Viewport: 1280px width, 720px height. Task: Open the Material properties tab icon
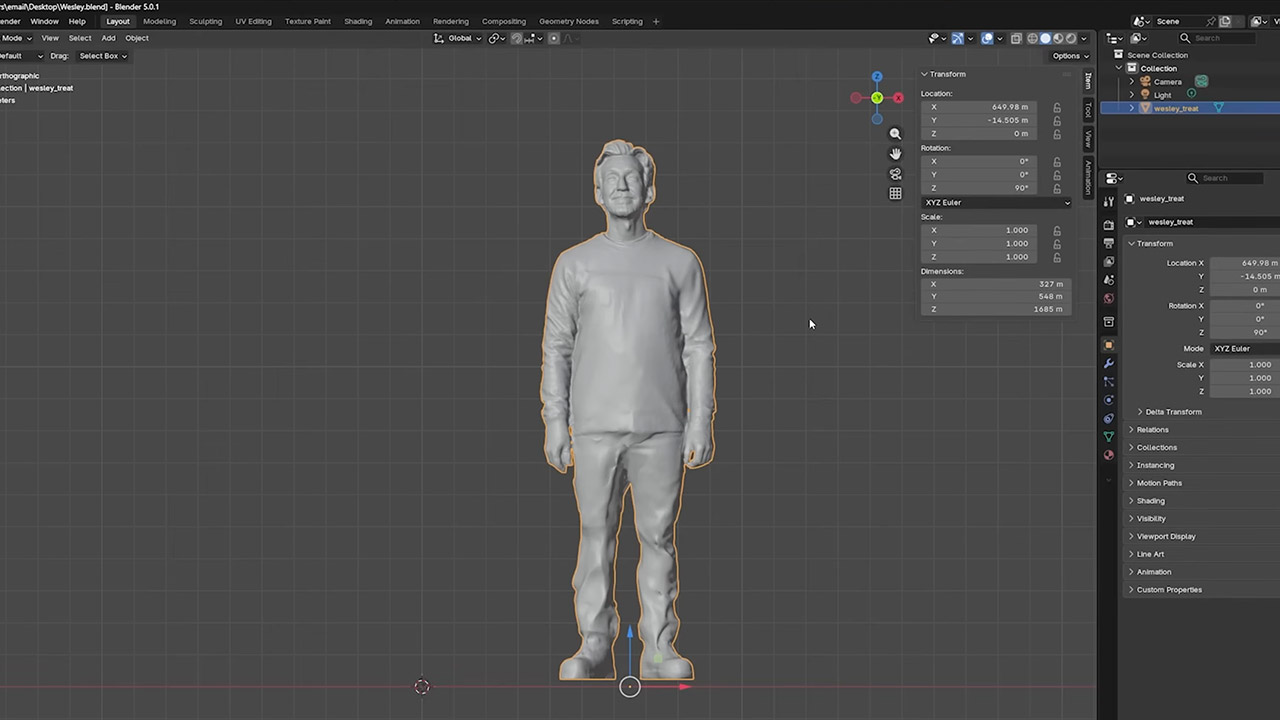click(x=1108, y=455)
